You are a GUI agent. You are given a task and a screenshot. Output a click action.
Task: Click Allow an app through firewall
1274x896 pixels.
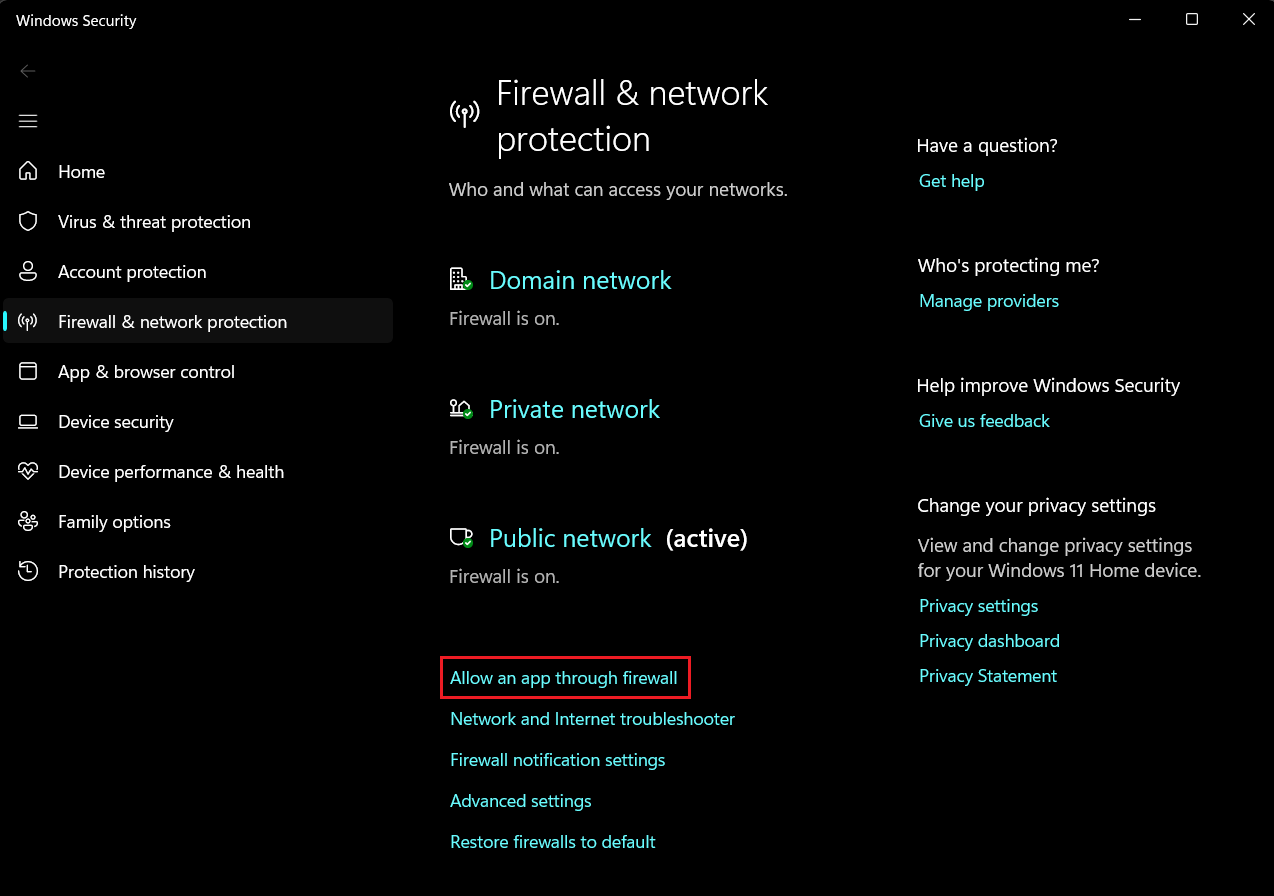click(564, 678)
